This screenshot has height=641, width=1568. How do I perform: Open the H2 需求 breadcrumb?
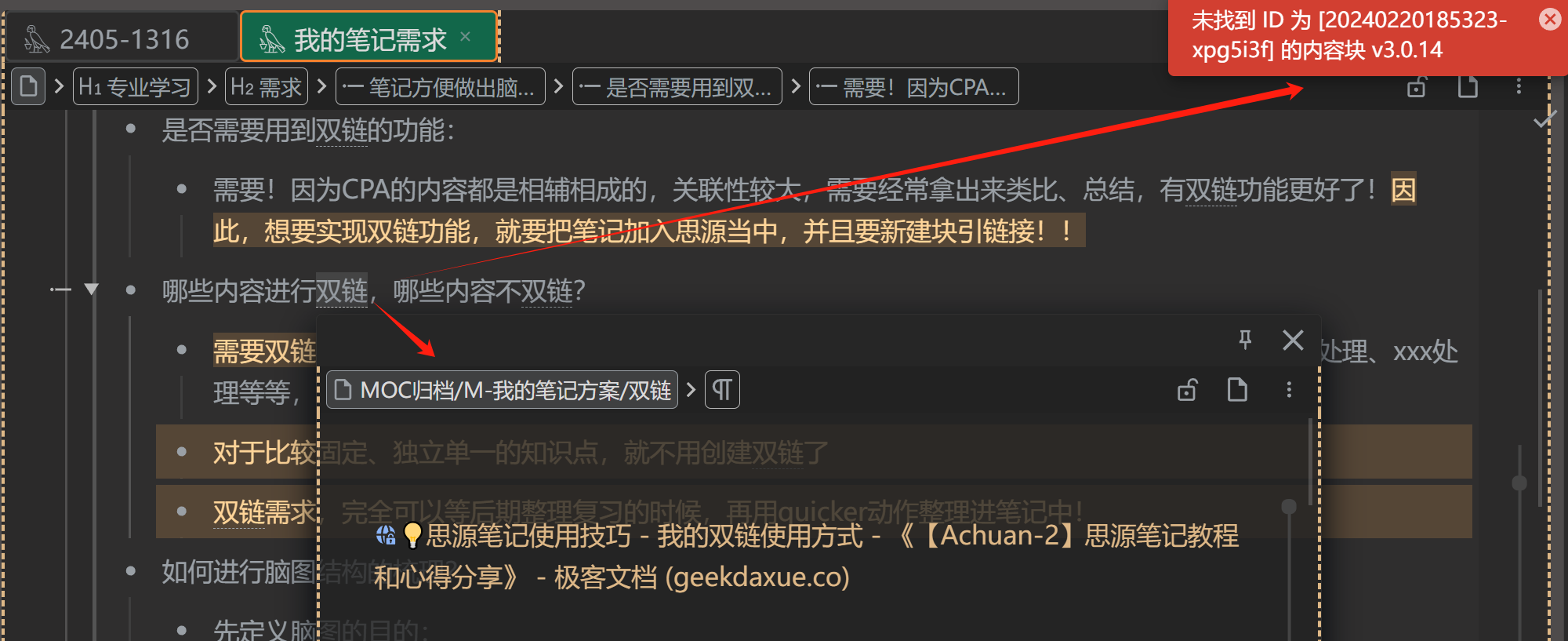[x=266, y=86]
